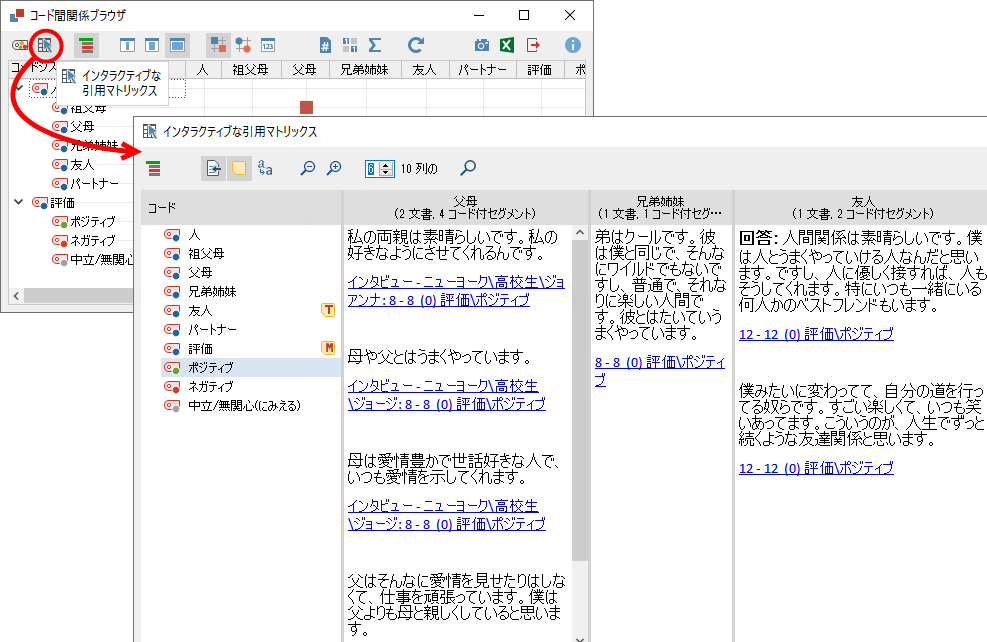Click the パートナー column header in main window

[482, 69]
